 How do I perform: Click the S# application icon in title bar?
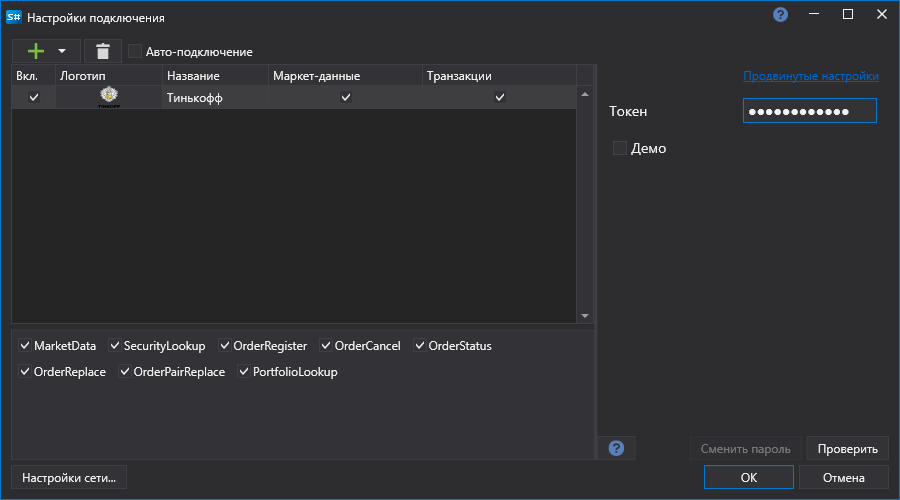13,17
